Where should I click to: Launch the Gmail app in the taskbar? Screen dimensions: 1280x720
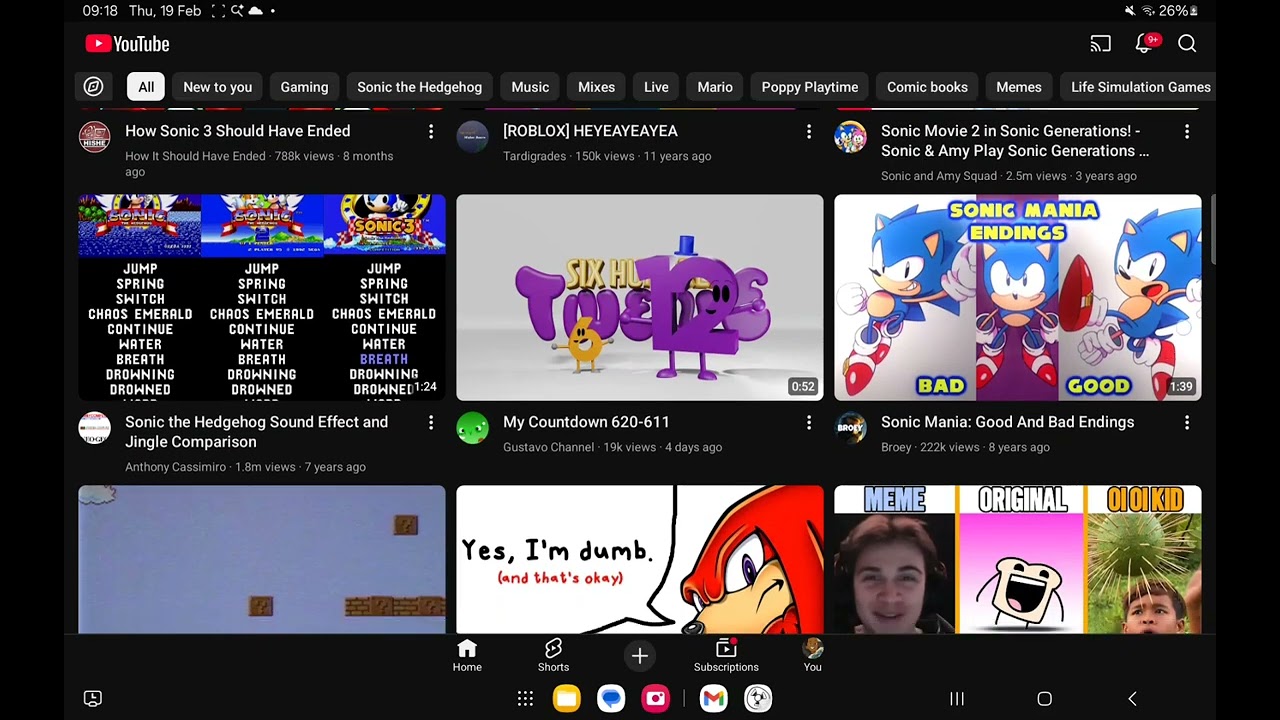click(x=713, y=699)
